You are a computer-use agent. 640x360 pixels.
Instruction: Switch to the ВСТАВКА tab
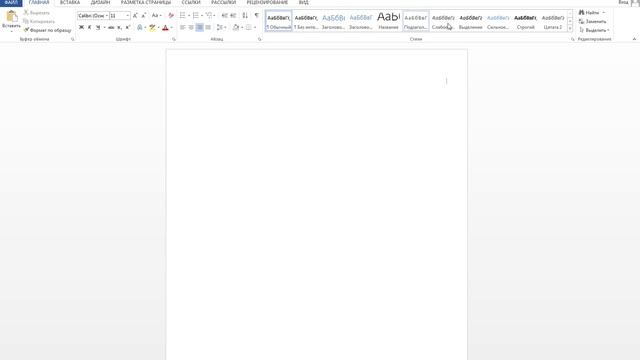click(x=70, y=2)
